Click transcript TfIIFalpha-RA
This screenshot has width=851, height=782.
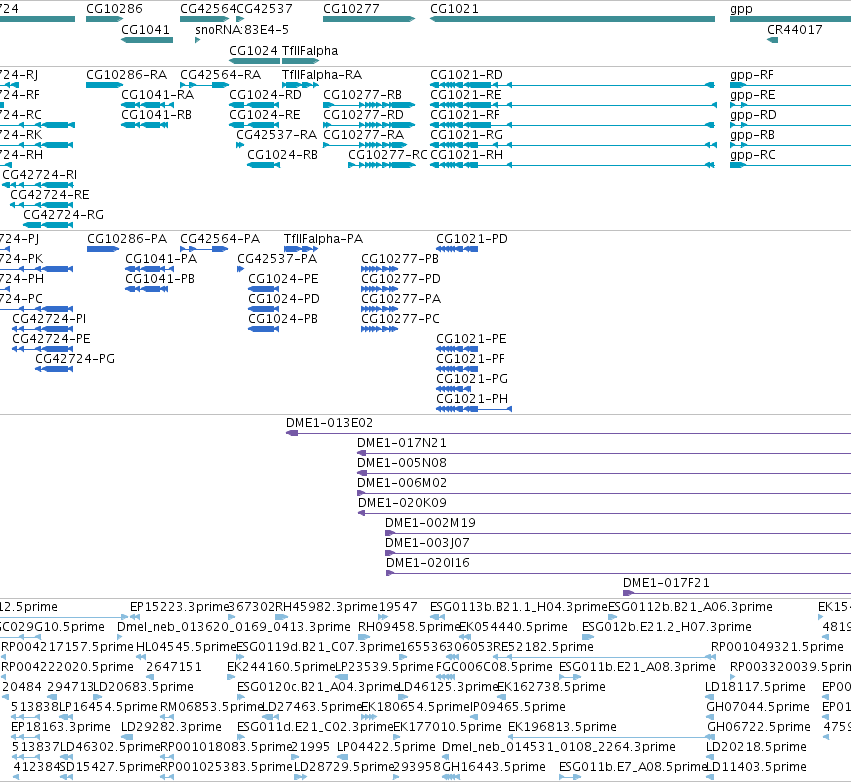[322, 75]
